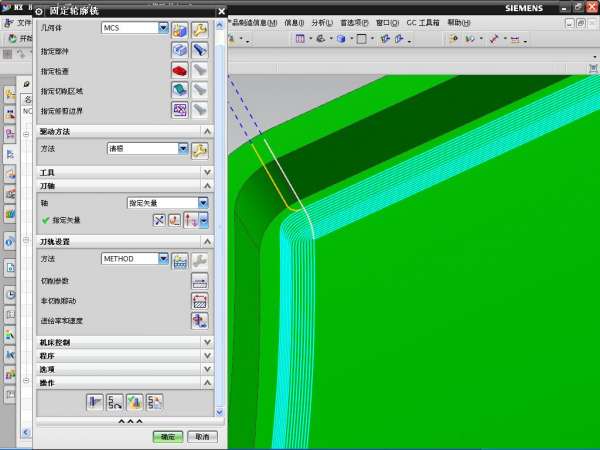
Task: Click the 指定修剪边界 trim boundary icon
Action: click(x=180, y=110)
